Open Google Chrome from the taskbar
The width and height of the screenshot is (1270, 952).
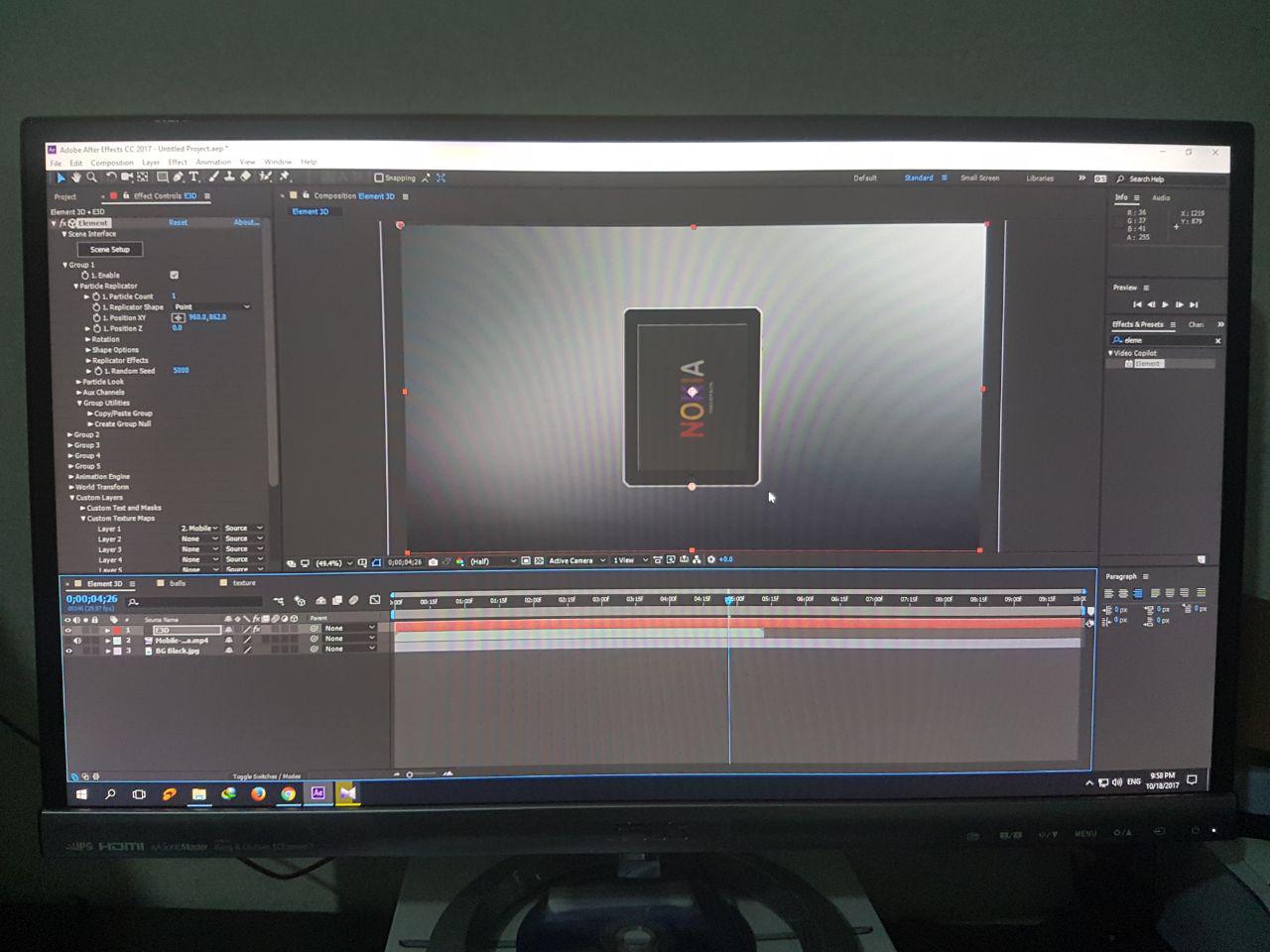[x=288, y=794]
